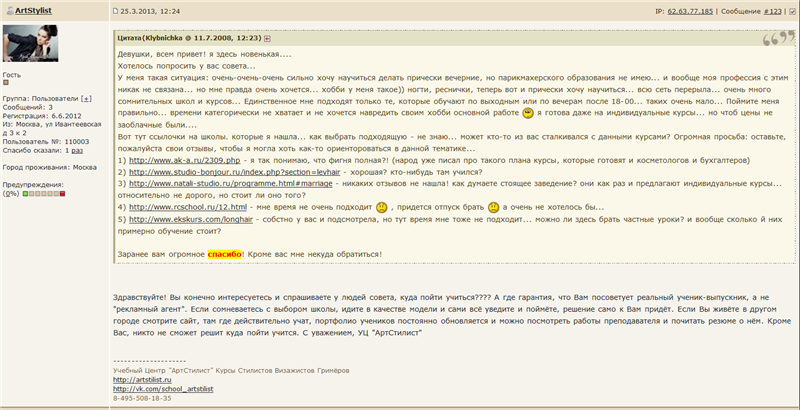Open post number #123 permalink
800x410 pixels.
[x=771, y=10]
